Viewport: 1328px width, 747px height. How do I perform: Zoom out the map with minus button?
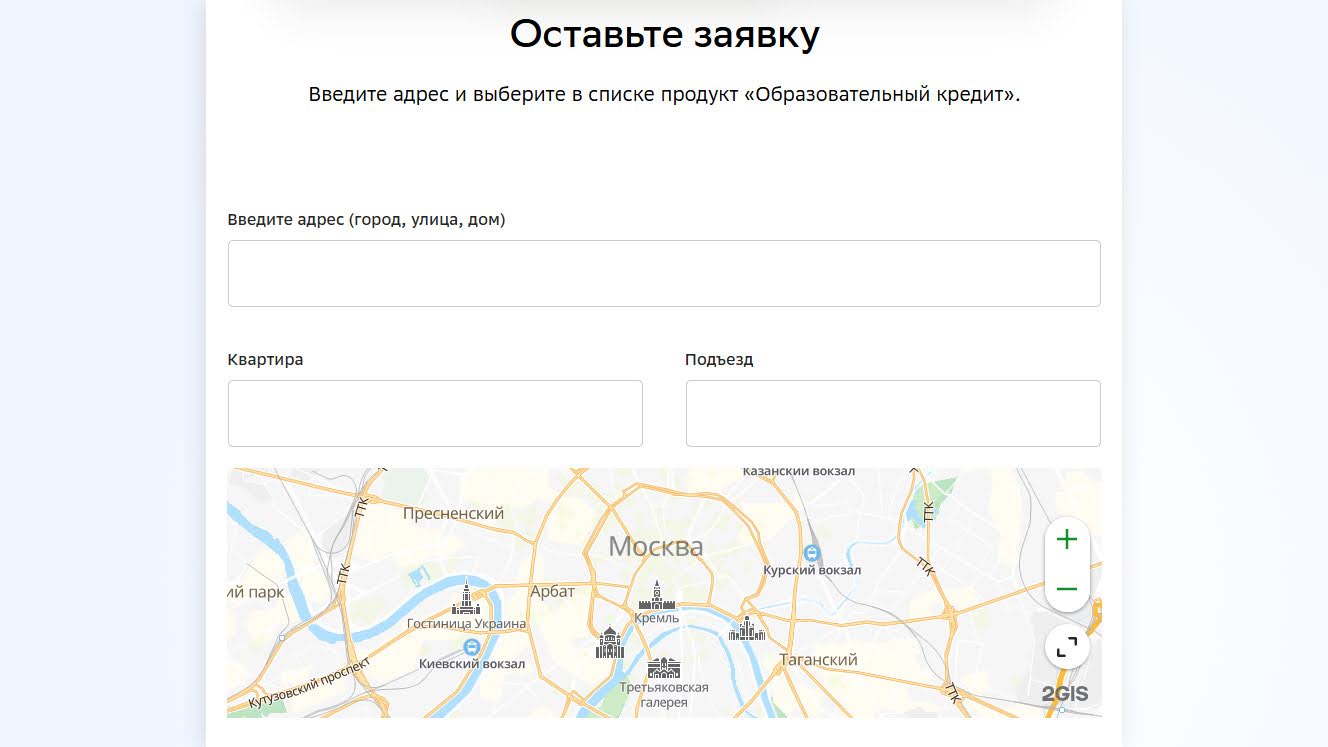pos(1067,589)
